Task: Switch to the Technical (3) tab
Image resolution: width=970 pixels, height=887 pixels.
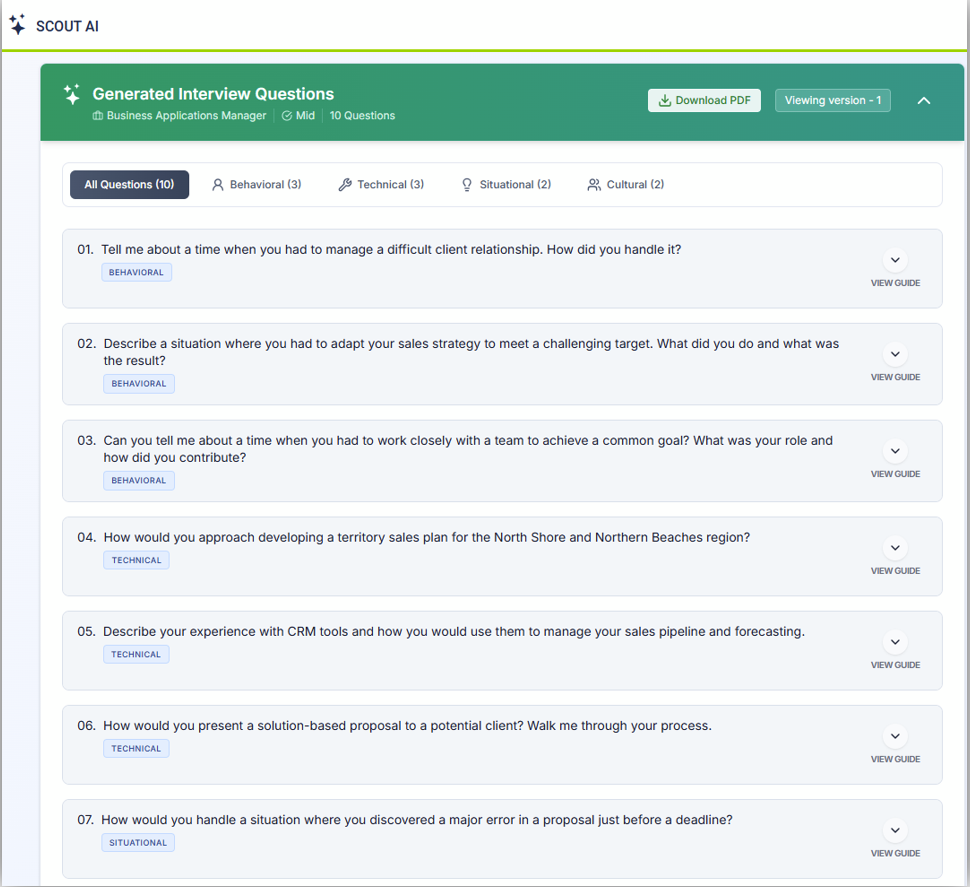Action: point(381,185)
